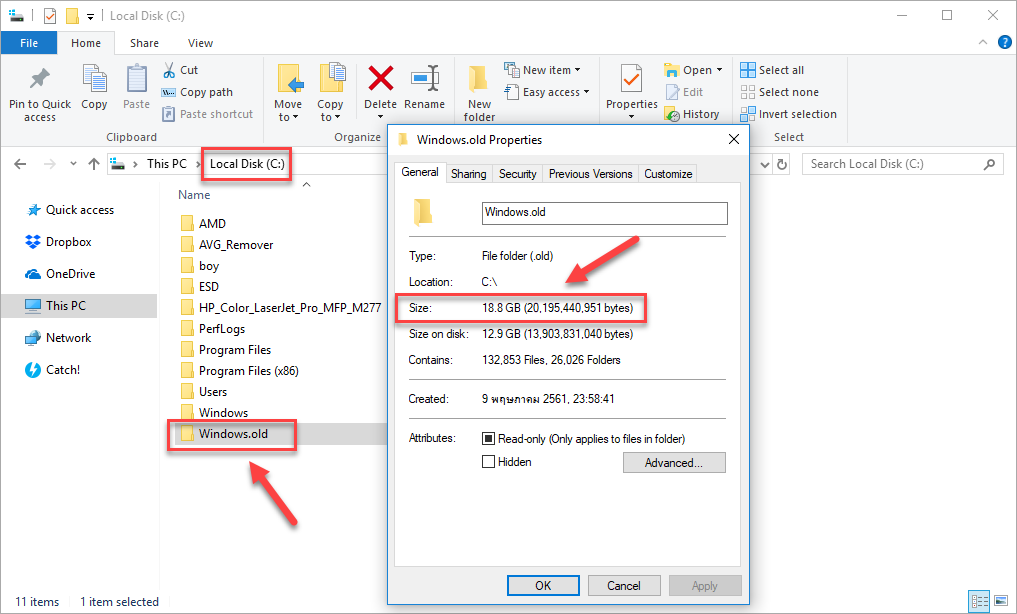Switch to the Sharing properties tab
Viewport: 1017px width, 614px height.
click(x=468, y=174)
